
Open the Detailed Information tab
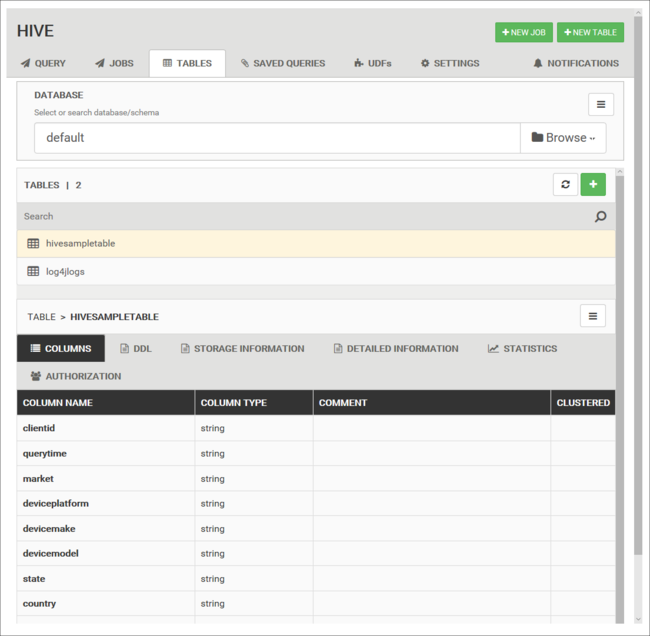coord(396,349)
